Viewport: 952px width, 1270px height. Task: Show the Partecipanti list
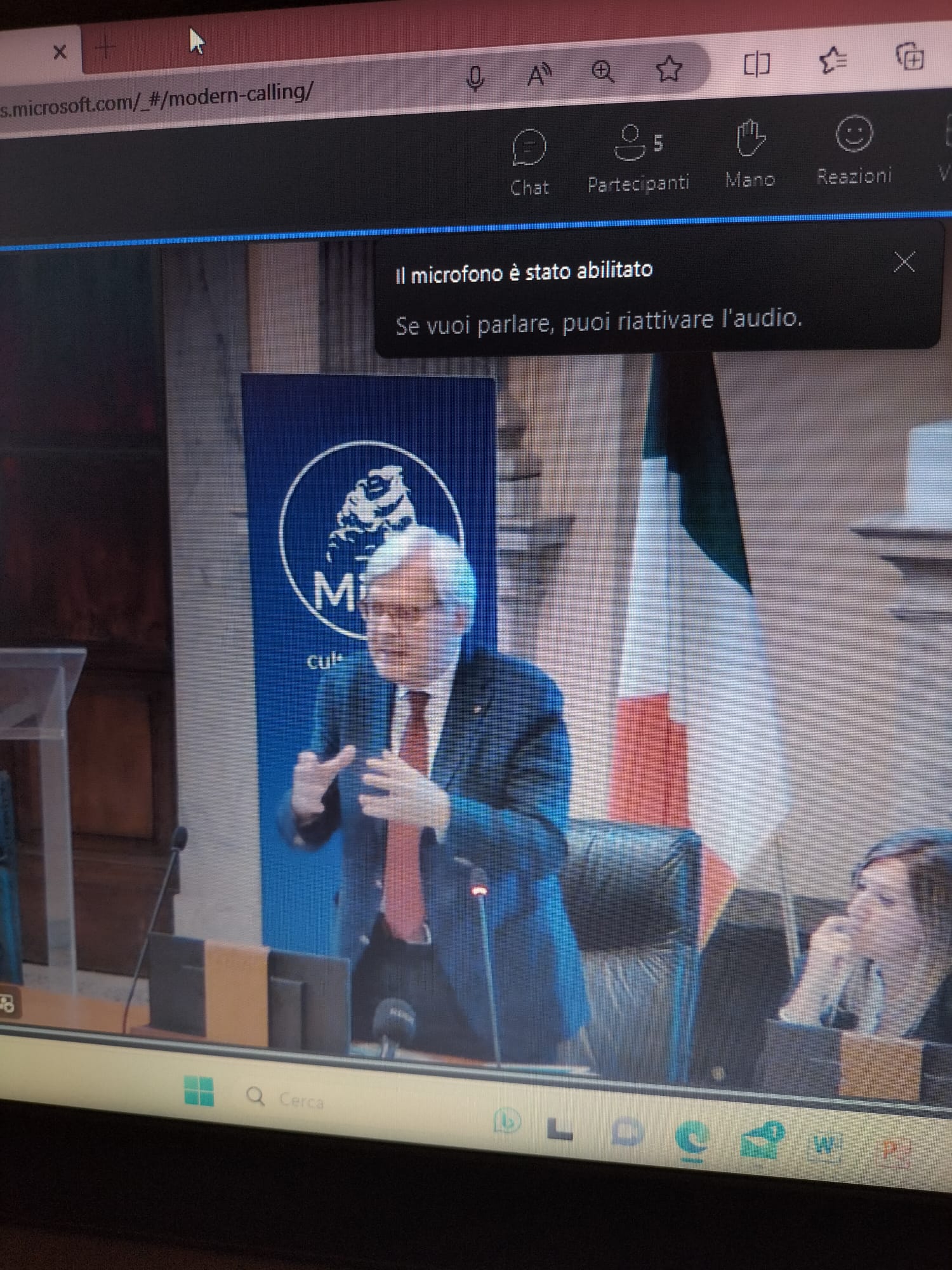[x=637, y=157]
